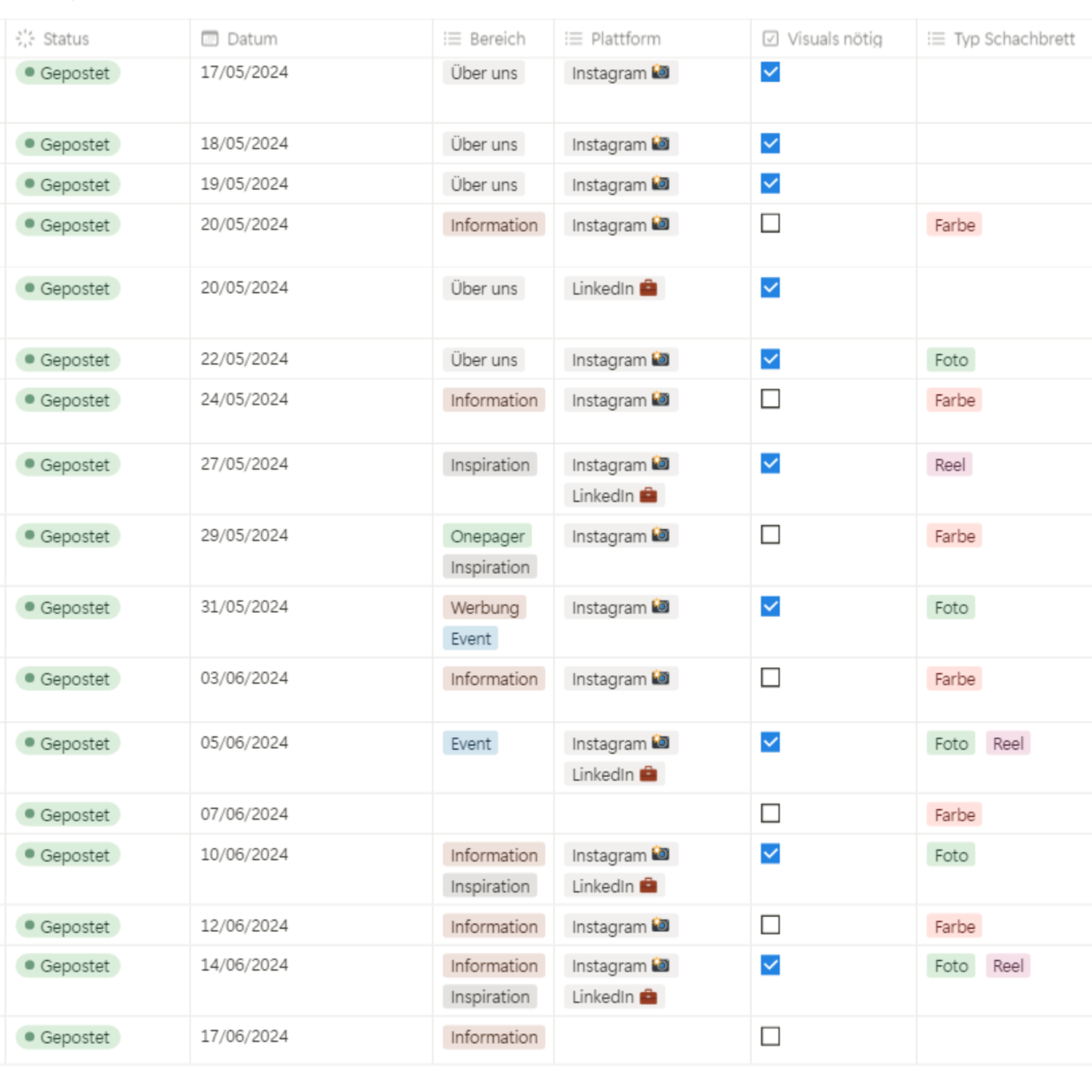1092x1092 pixels.
Task: Click the green Foto tag on 22/05/2024
Action: 951,360
